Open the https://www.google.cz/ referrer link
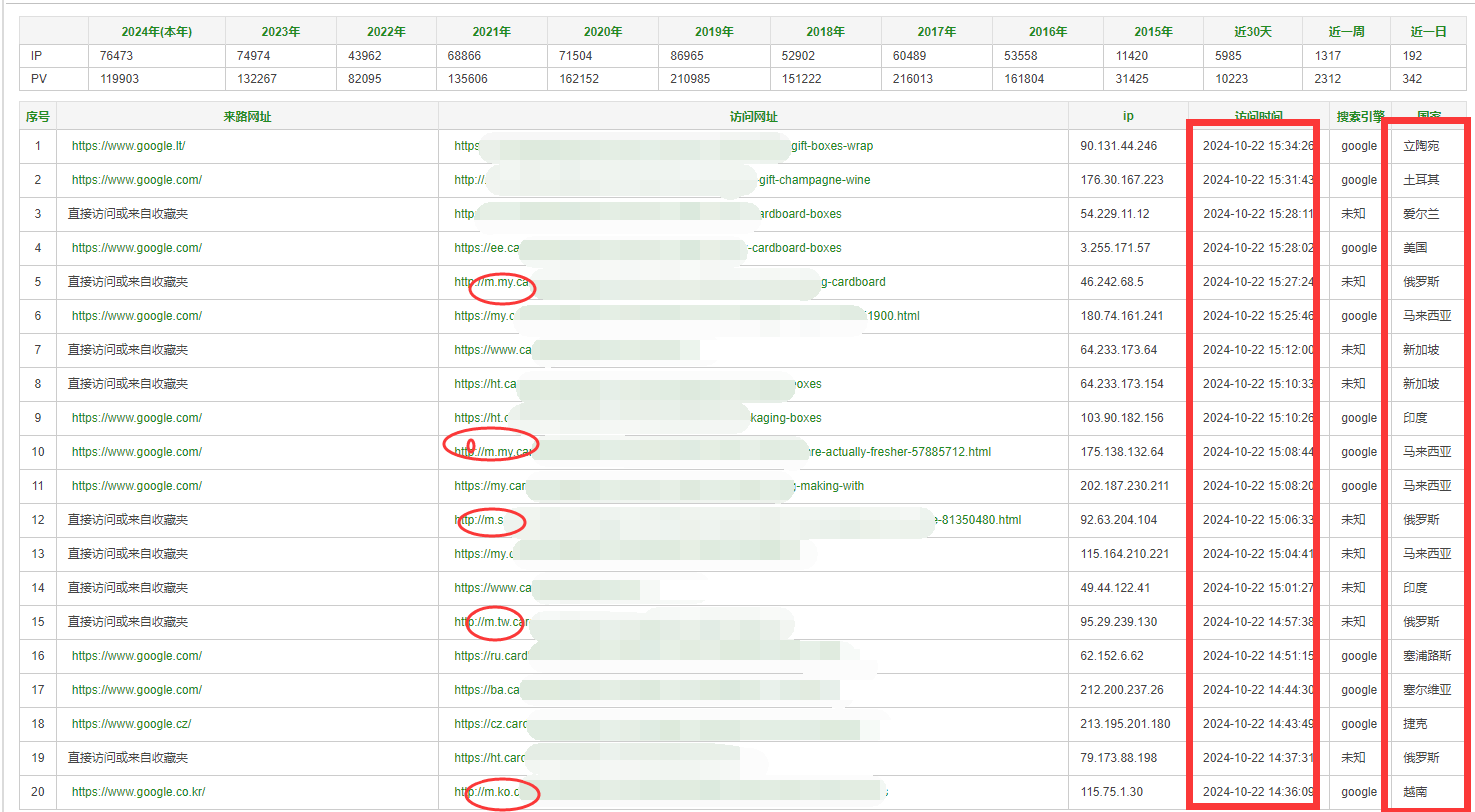Viewport: 1475px width, 812px height. pos(131,724)
